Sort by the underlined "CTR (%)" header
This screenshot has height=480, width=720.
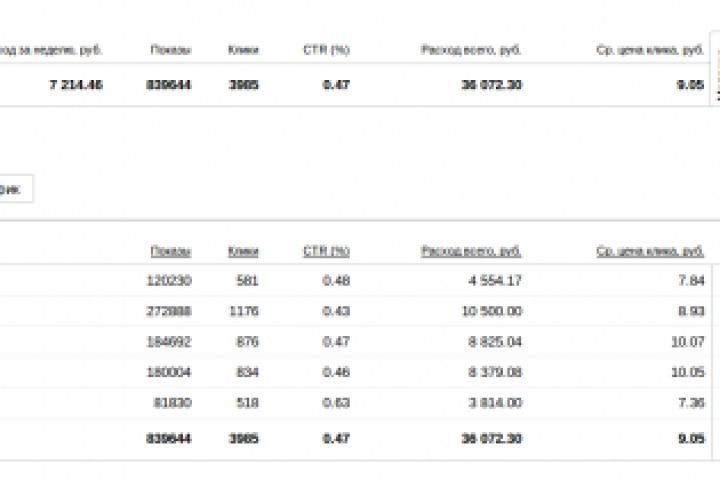click(x=326, y=250)
